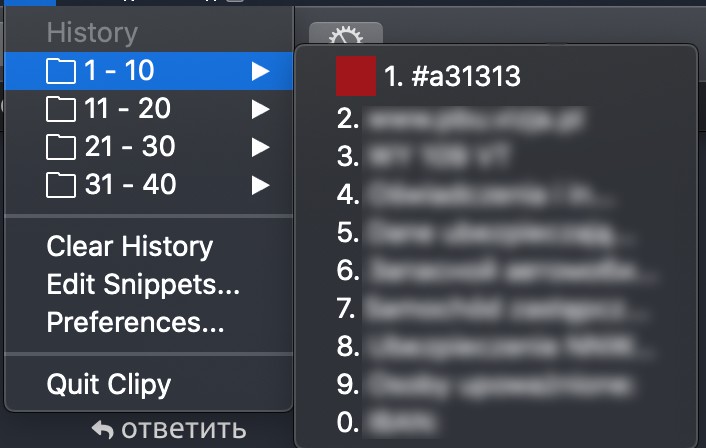Screen dimensions: 706x448
Task: Click the gear icon button at top
Action: [x=346, y=34]
